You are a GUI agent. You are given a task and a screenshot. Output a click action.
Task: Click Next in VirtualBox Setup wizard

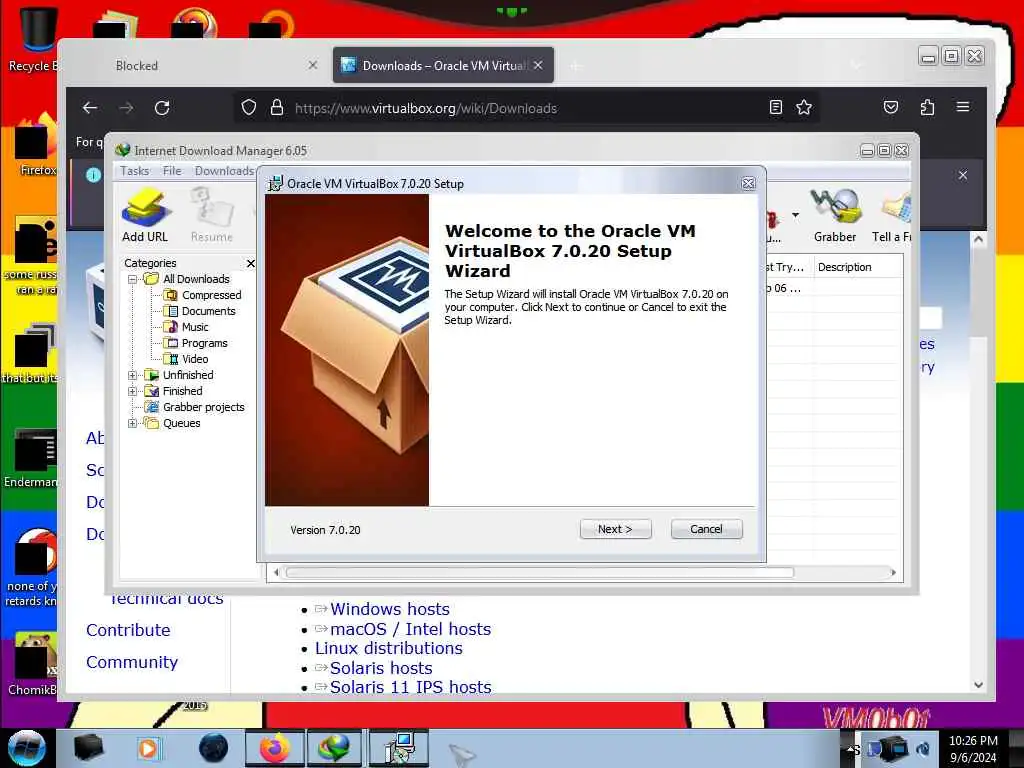[x=615, y=529]
